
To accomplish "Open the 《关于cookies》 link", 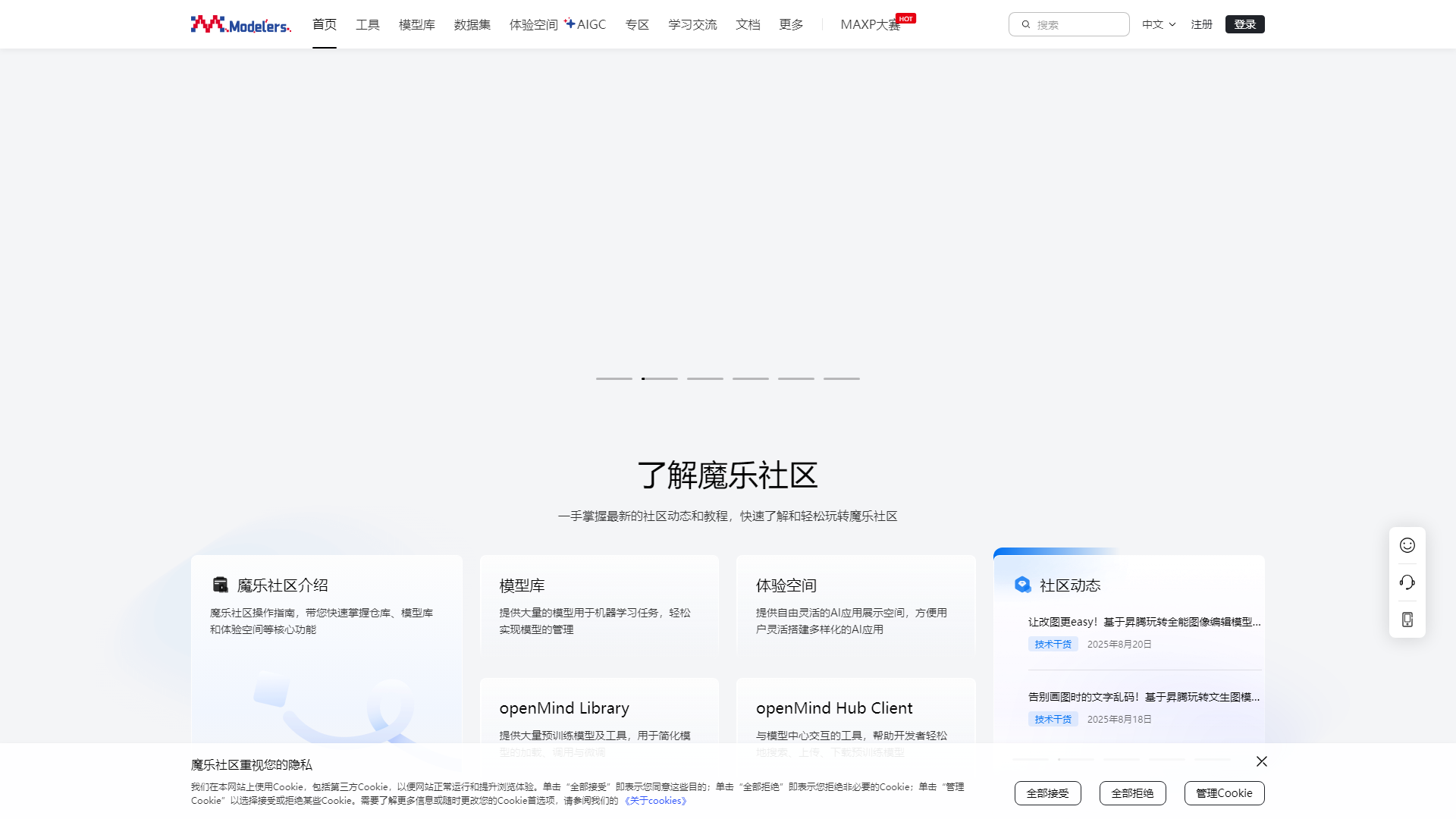I will click(x=655, y=800).
